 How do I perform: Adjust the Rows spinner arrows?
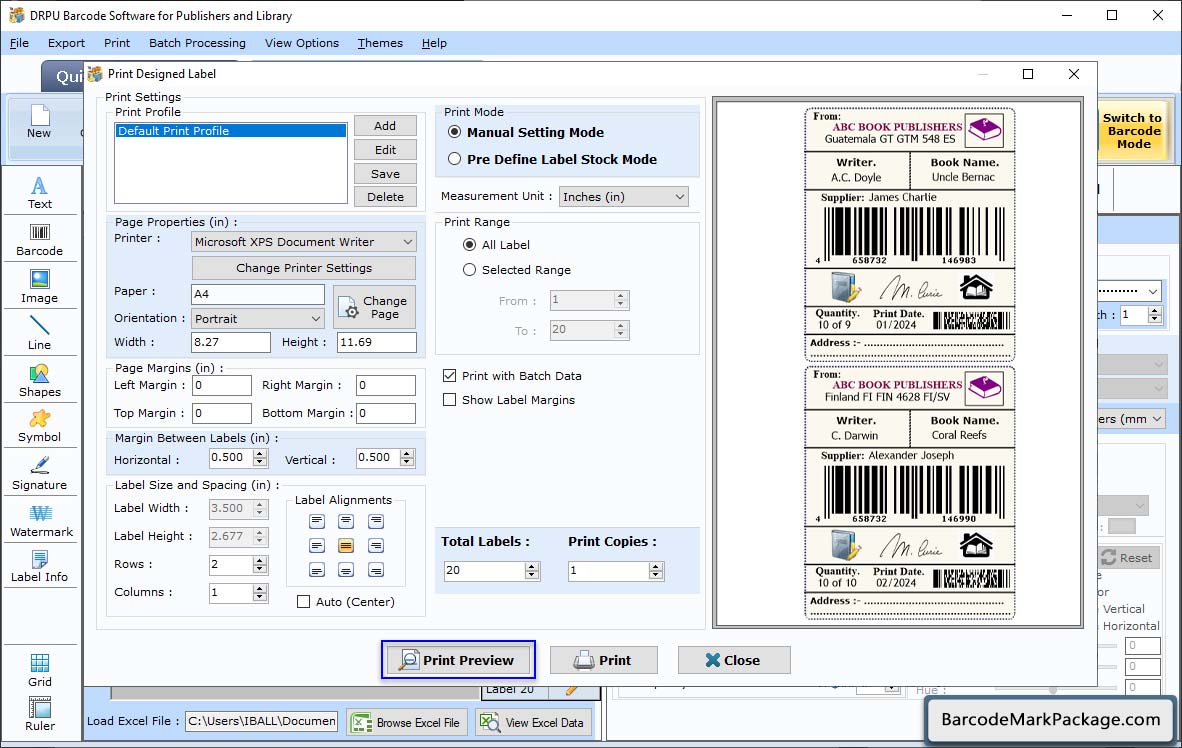(260, 565)
